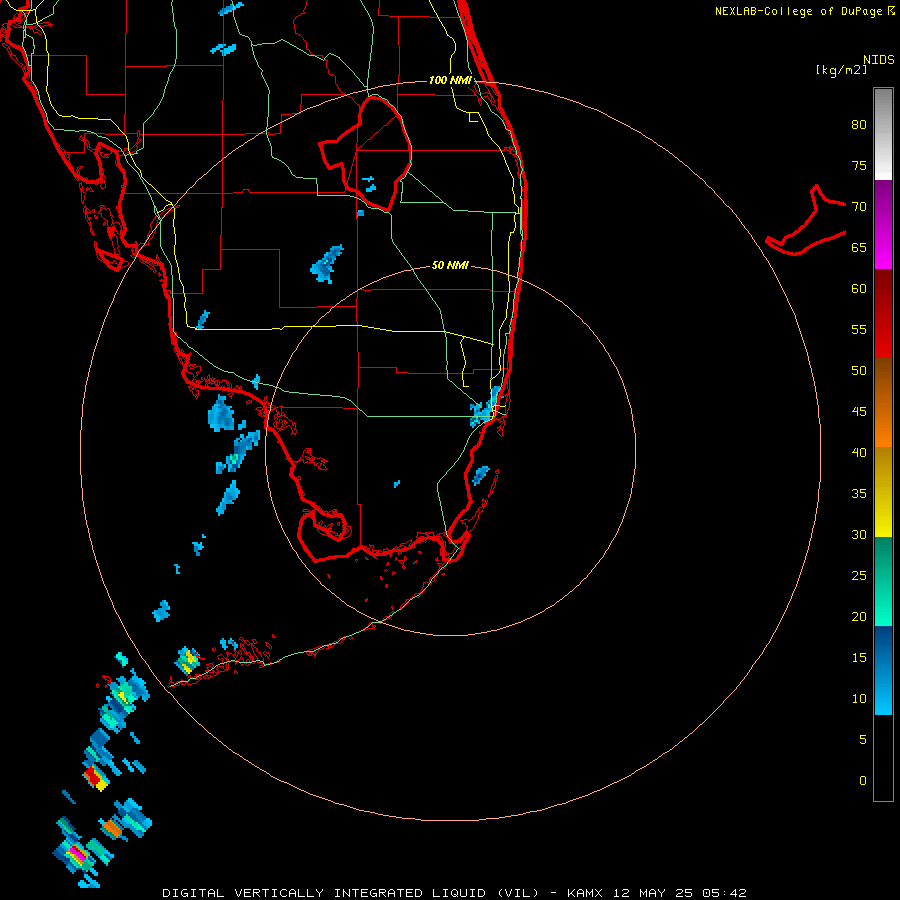
Task: Click the 45 value on the color scale
Action: point(859,412)
